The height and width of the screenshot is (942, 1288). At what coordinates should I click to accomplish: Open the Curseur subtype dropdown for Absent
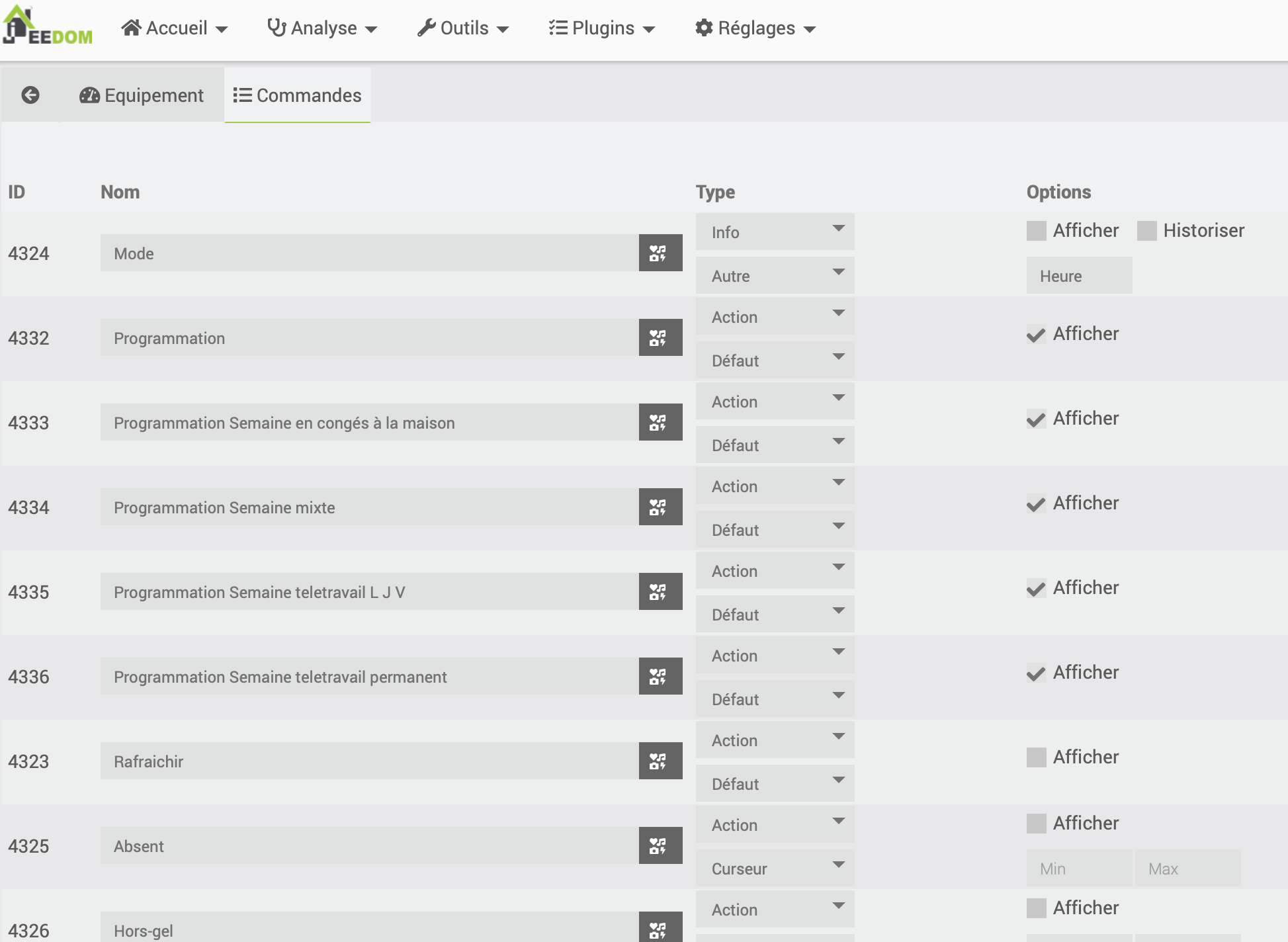pyautogui.click(x=775, y=869)
